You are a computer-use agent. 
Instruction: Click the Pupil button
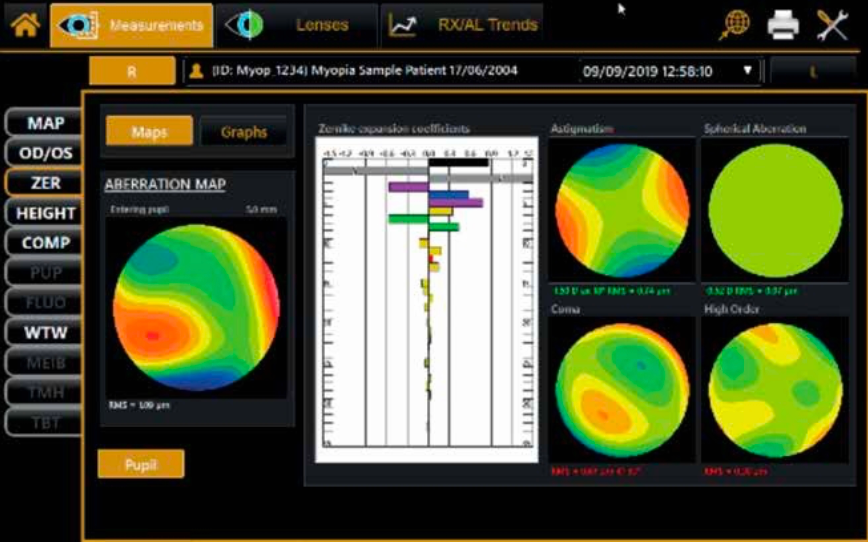pyautogui.click(x=141, y=464)
